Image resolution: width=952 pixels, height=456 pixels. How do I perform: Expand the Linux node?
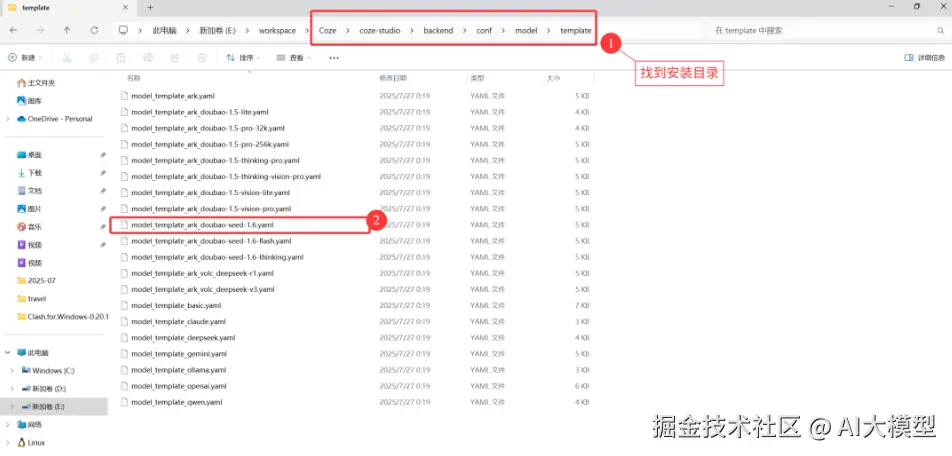click(x=7, y=443)
